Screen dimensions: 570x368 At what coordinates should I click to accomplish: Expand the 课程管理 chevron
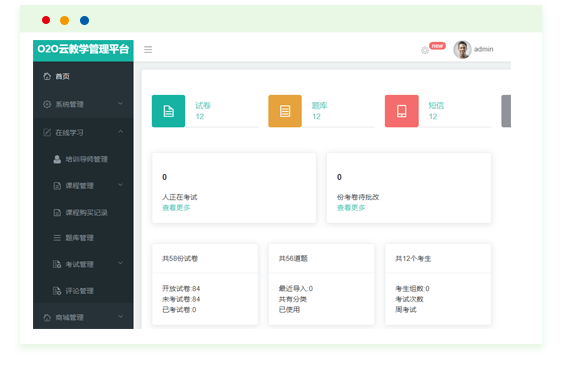(120, 185)
